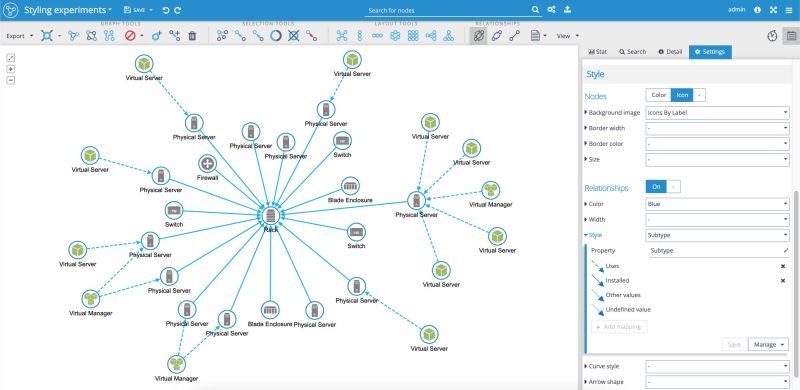800x390 pixels.
Task: Switch to the Stat tab
Action: tap(597, 52)
